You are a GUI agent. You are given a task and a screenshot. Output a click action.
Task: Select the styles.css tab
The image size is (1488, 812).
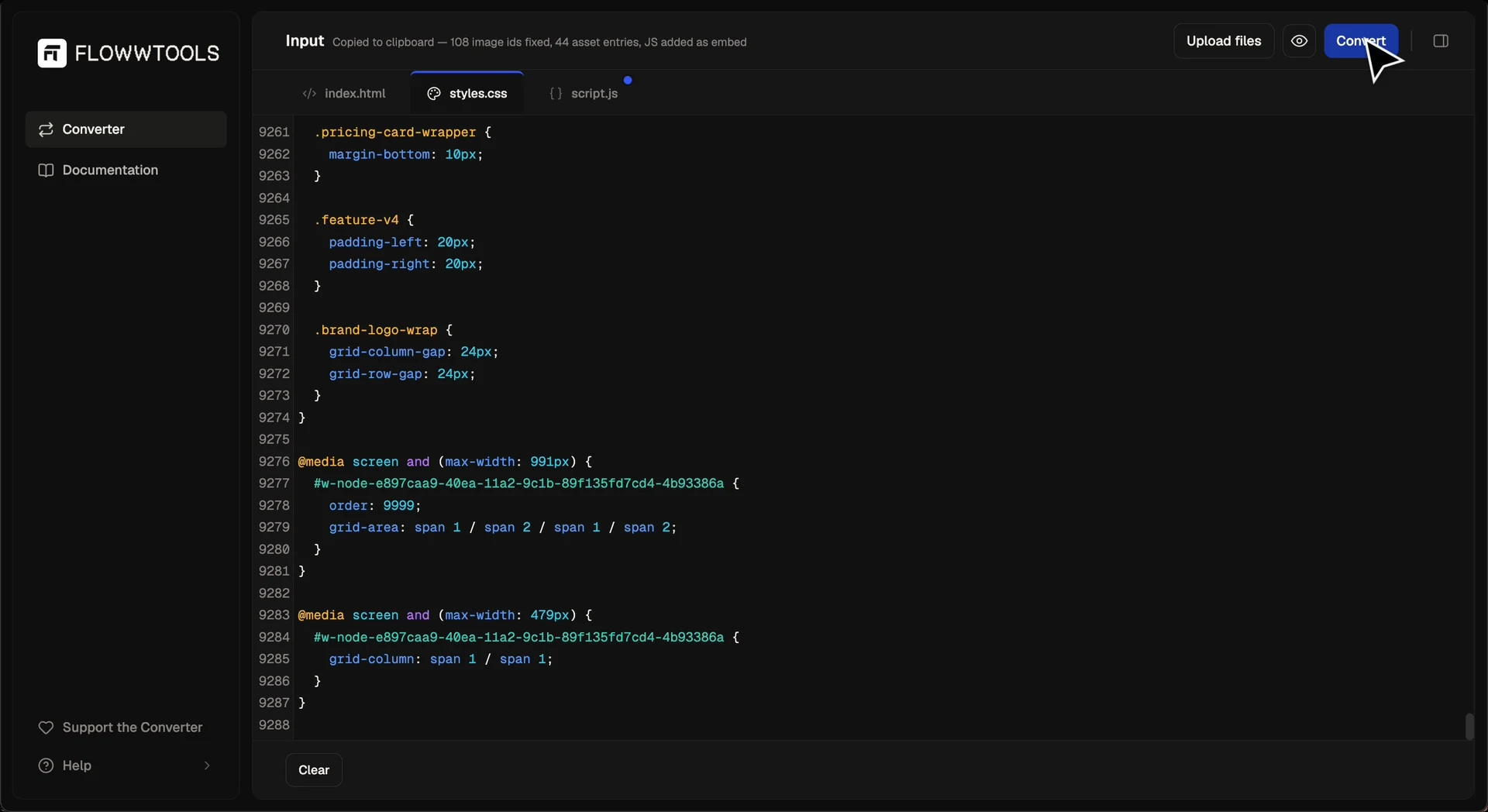click(467, 94)
